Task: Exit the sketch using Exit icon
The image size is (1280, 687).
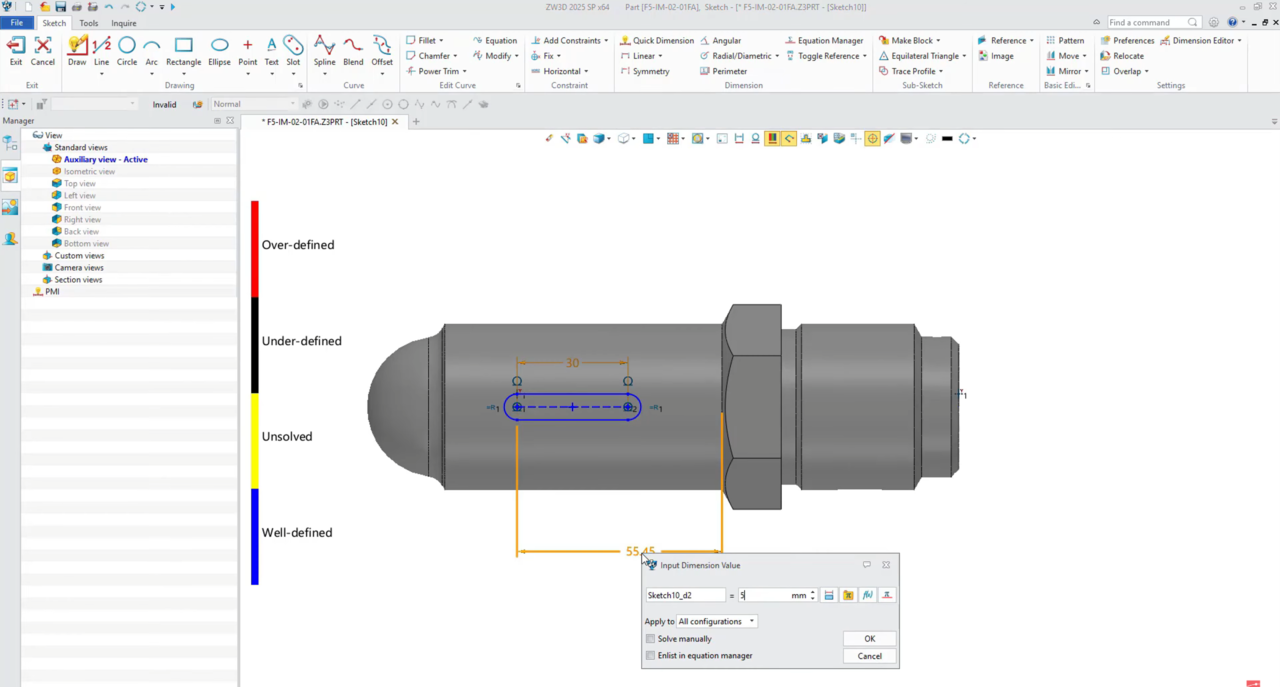Action: click(16, 46)
